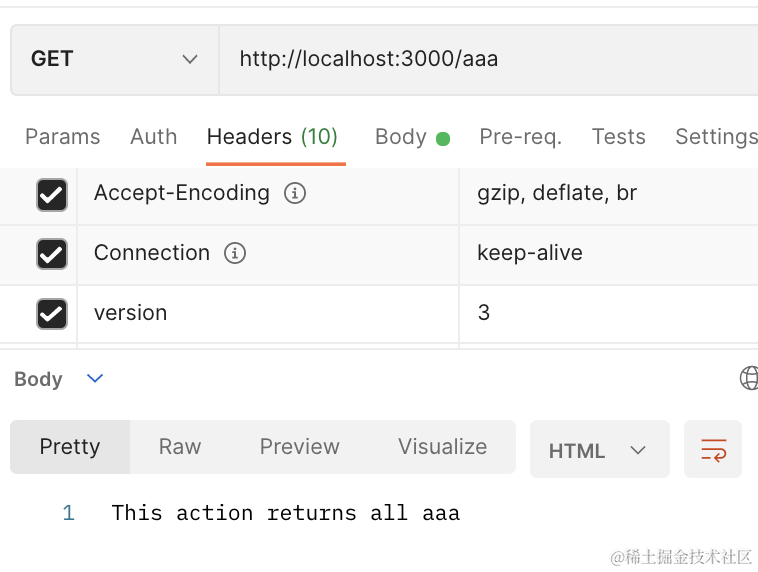
Task: Go to the Pre-req. tab
Action: tap(520, 137)
